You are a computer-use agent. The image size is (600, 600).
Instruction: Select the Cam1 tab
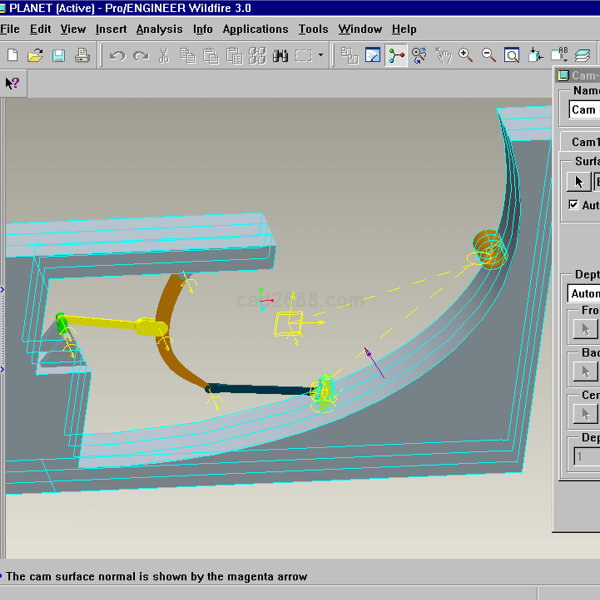point(582,142)
